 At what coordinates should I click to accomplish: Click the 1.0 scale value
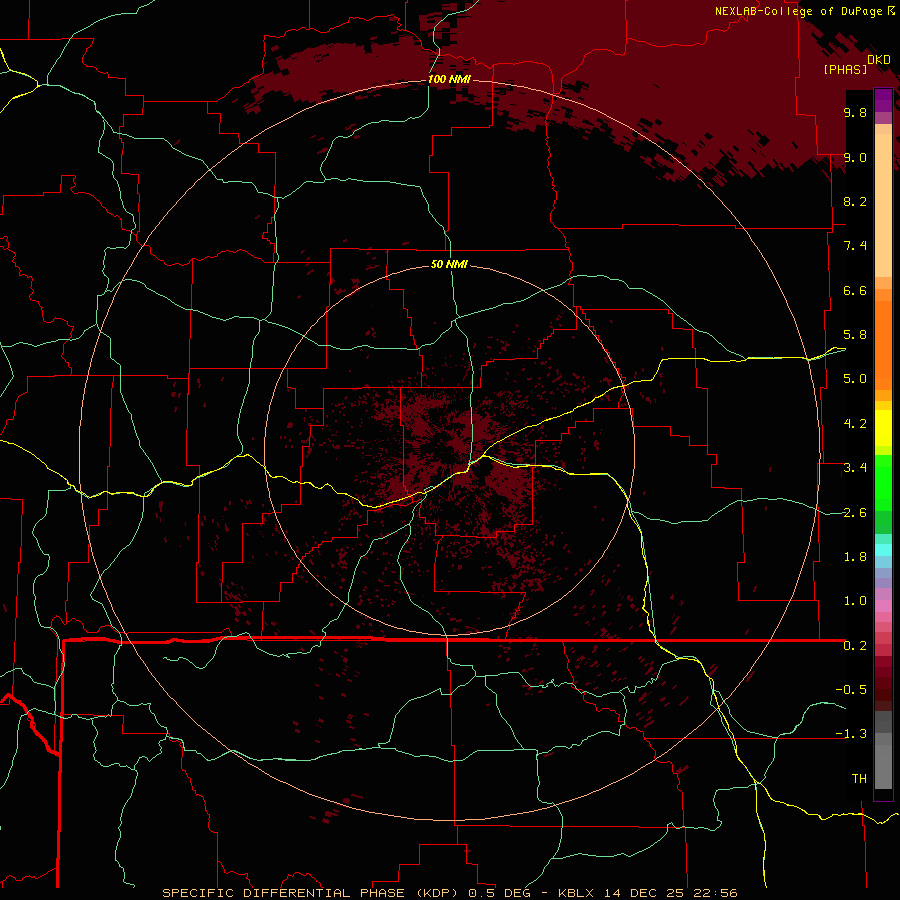(x=855, y=601)
